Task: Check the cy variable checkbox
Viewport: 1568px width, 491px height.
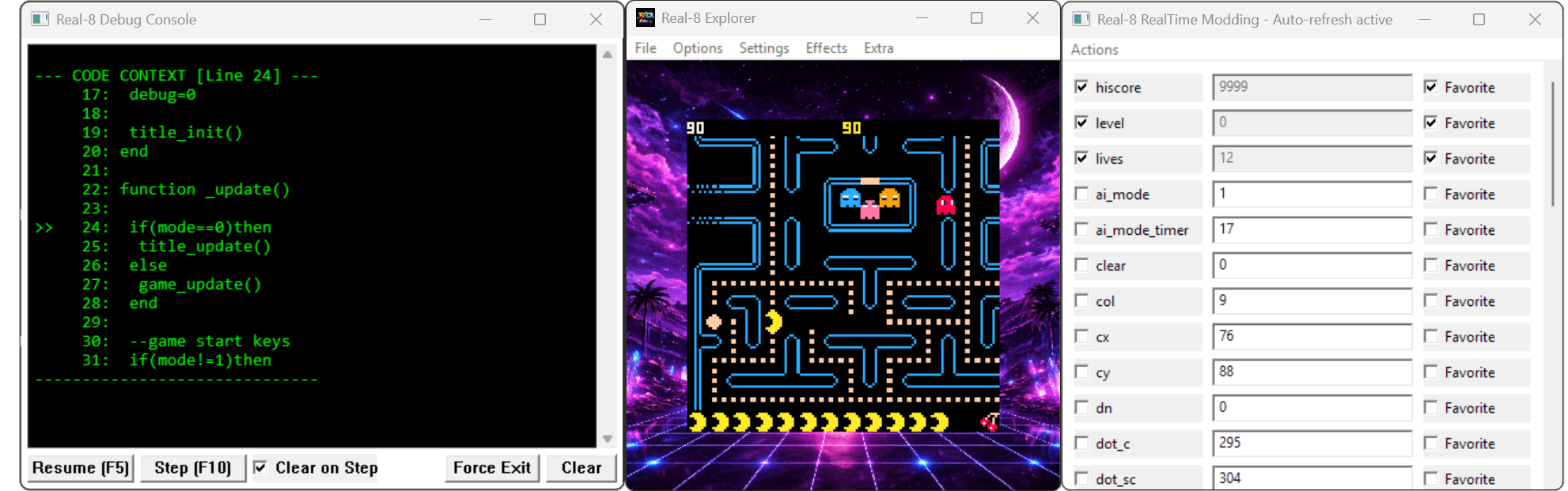Action: coord(1081,372)
